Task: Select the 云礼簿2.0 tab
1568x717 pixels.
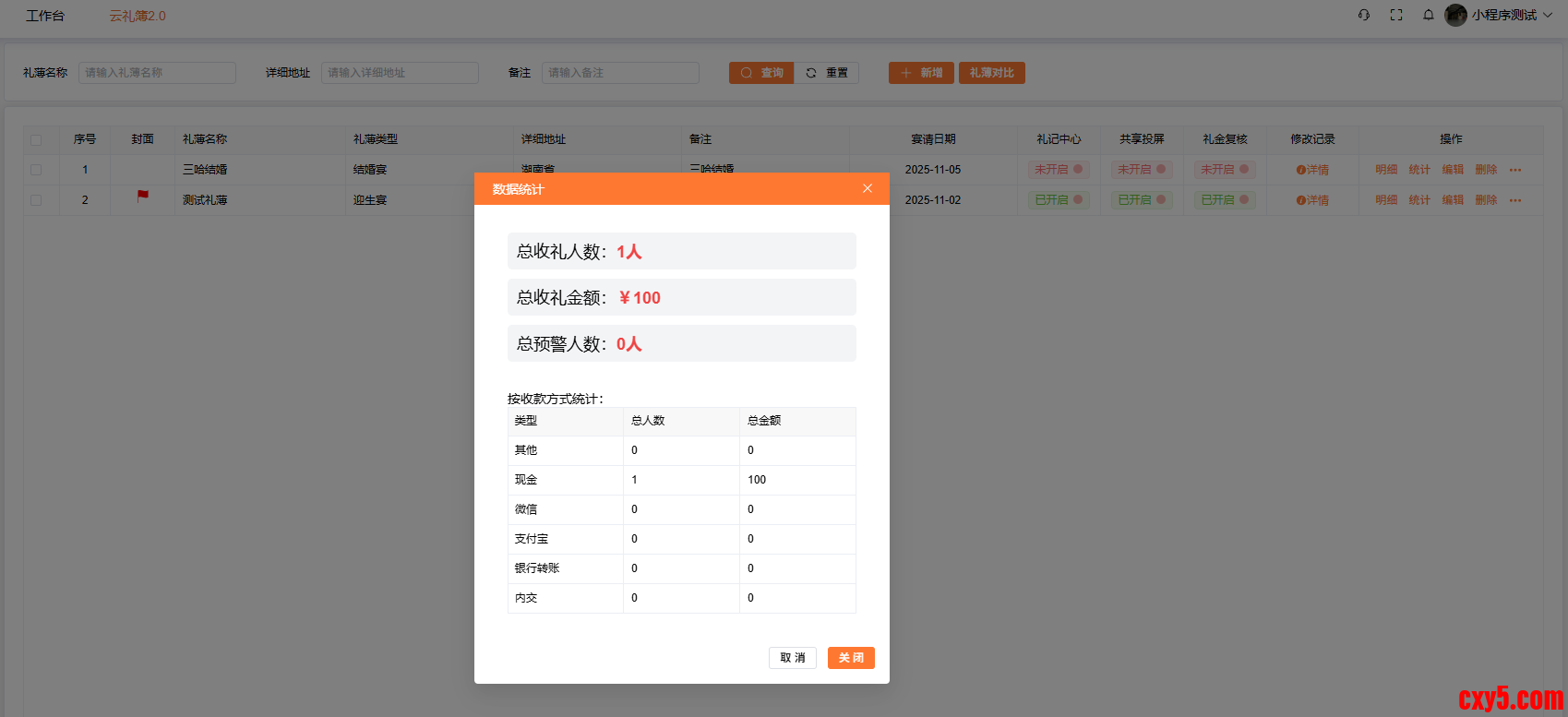Action: pos(138,16)
